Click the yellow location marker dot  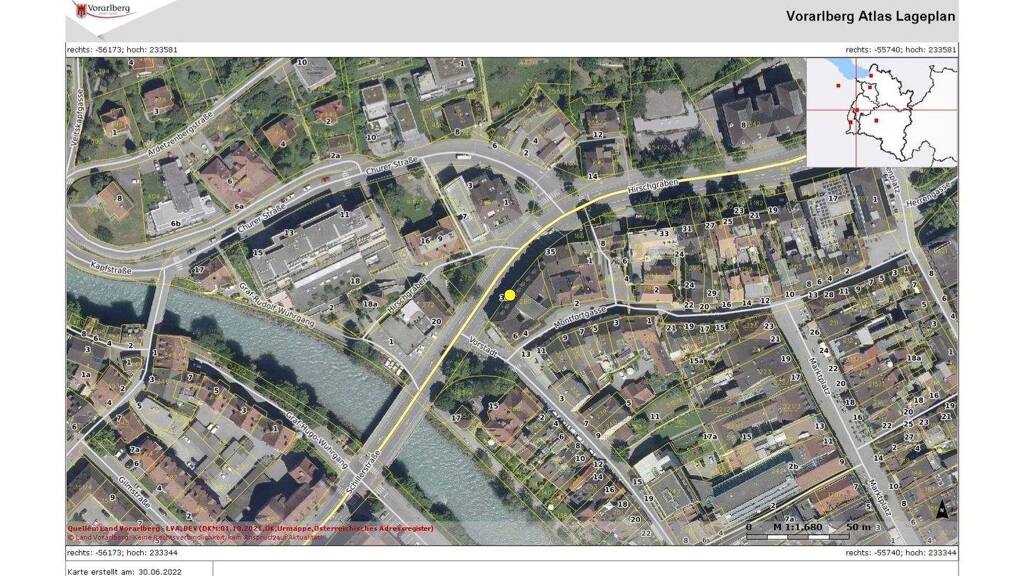tap(510, 295)
